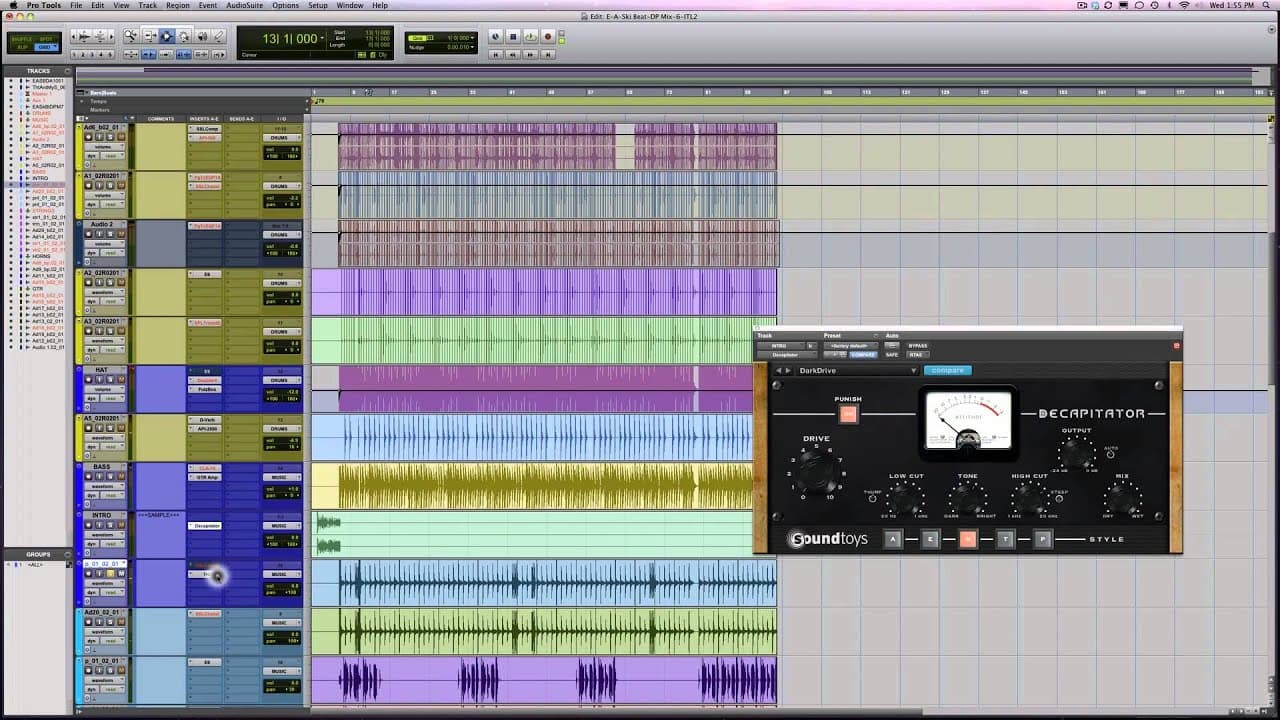The height and width of the screenshot is (720, 1280).
Task: Select the Zoomer tool
Action: pos(130,37)
